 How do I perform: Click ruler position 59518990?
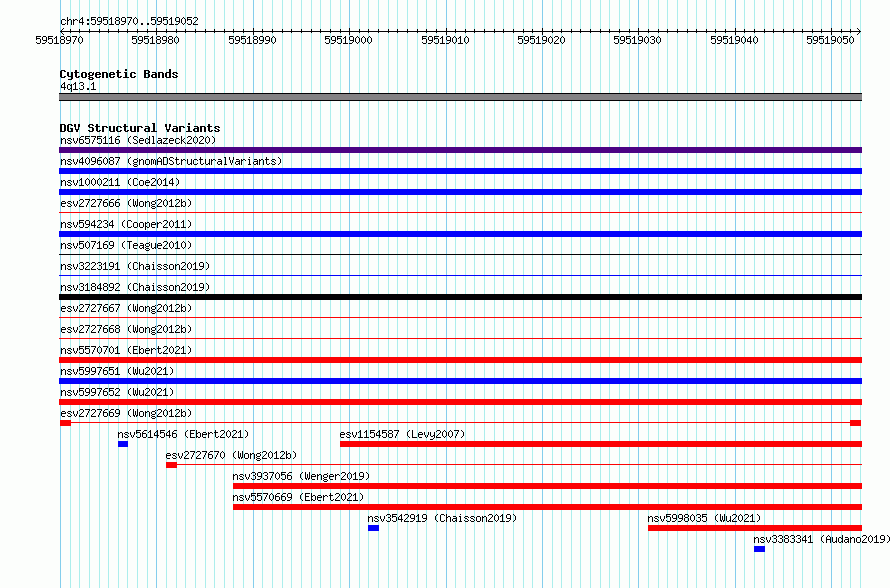(x=253, y=40)
